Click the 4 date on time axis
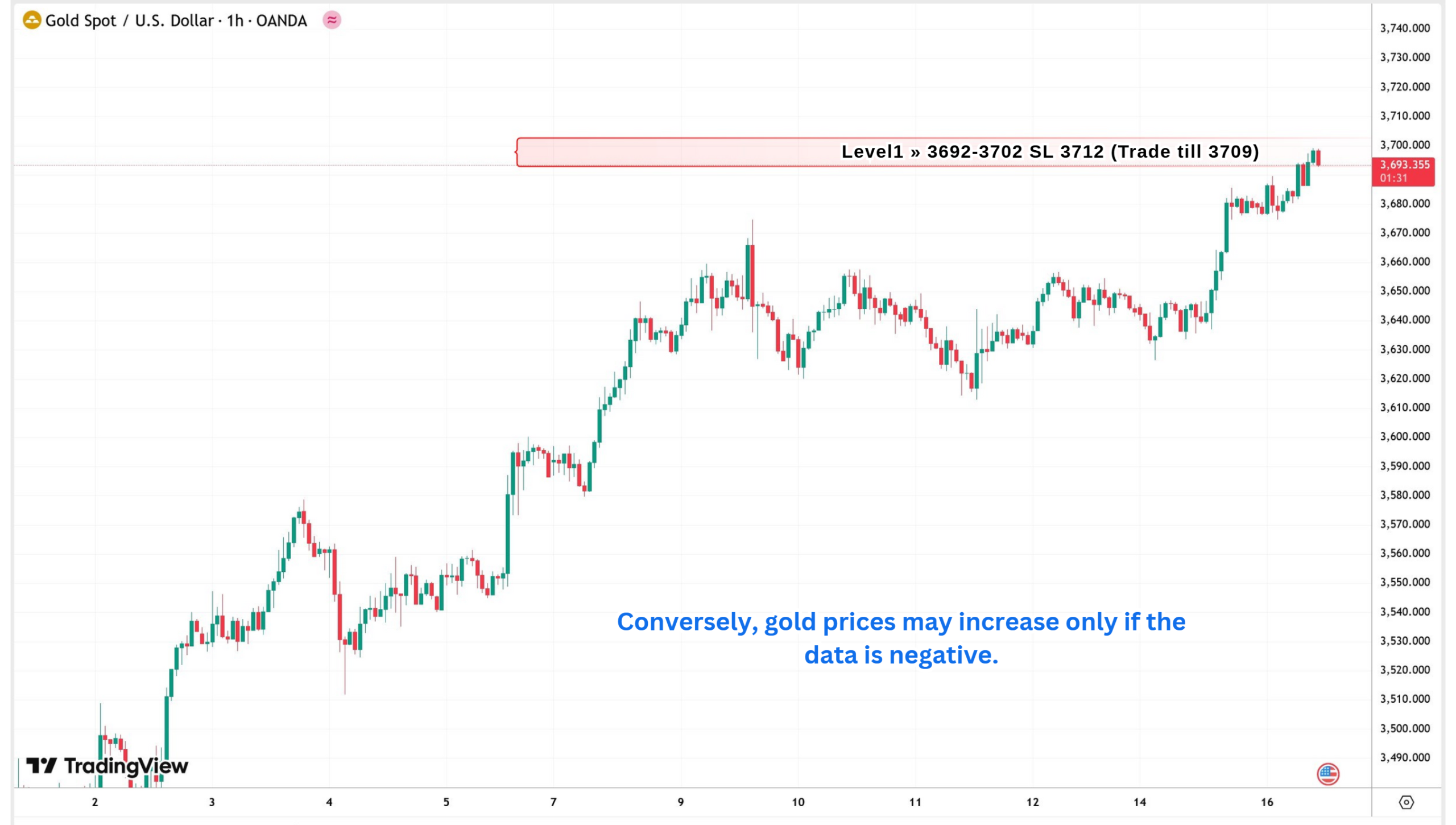The image size is (1456, 825). tap(329, 802)
